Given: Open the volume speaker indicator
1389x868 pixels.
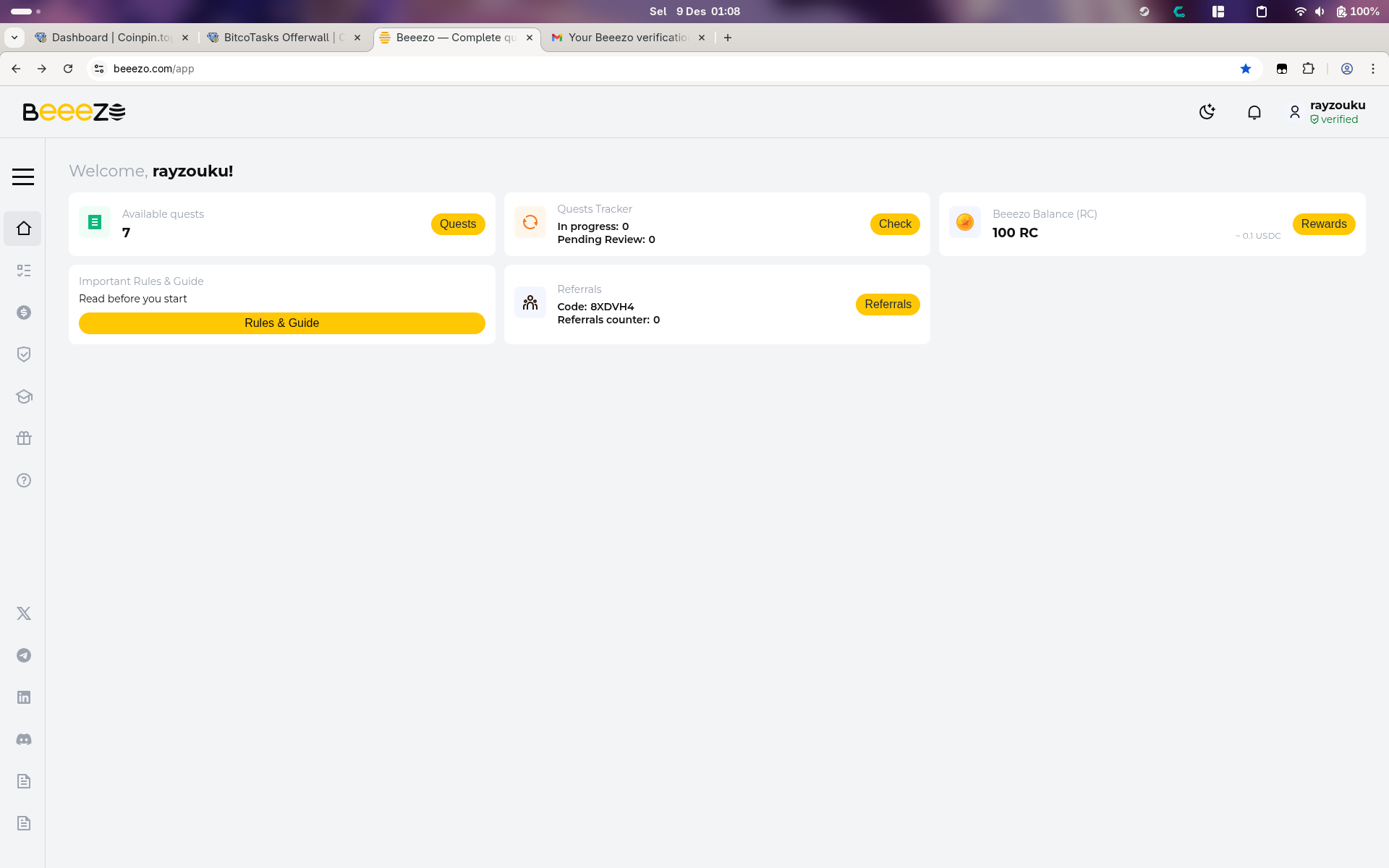Looking at the screenshot, I should tap(1320, 12).
